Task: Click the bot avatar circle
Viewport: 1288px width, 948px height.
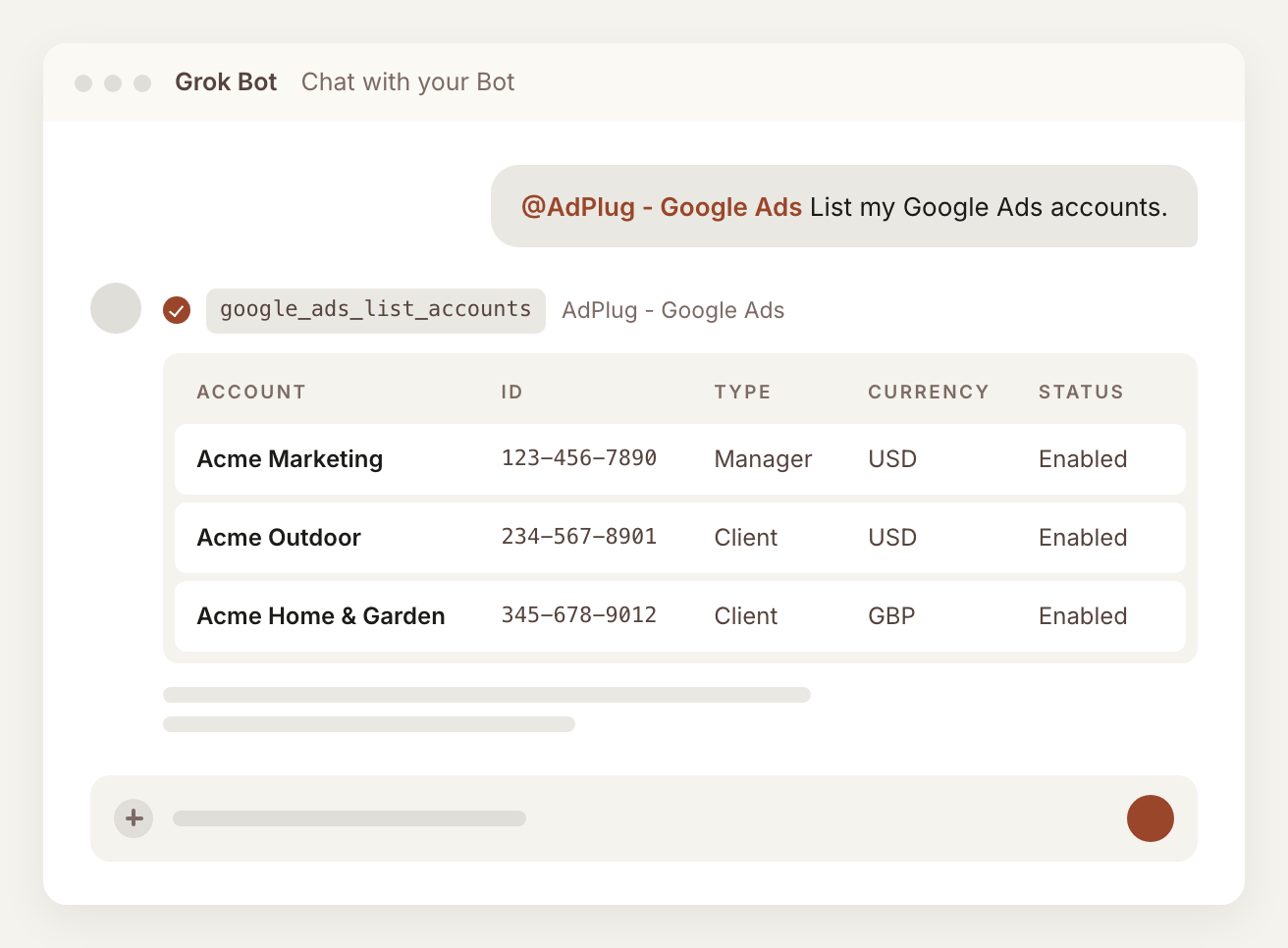Action: (116, 308)
